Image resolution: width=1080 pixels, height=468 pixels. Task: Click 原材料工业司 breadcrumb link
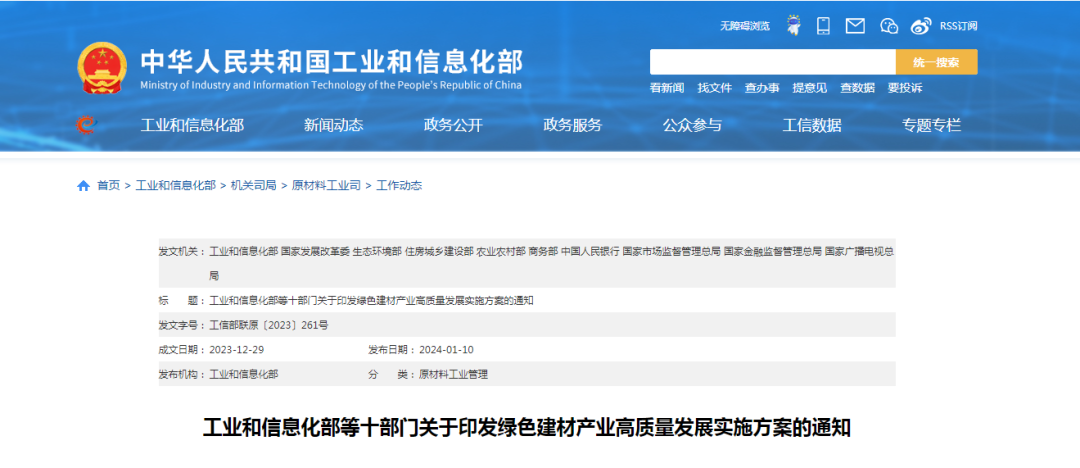pyautogui.click(x=326, y=185)
